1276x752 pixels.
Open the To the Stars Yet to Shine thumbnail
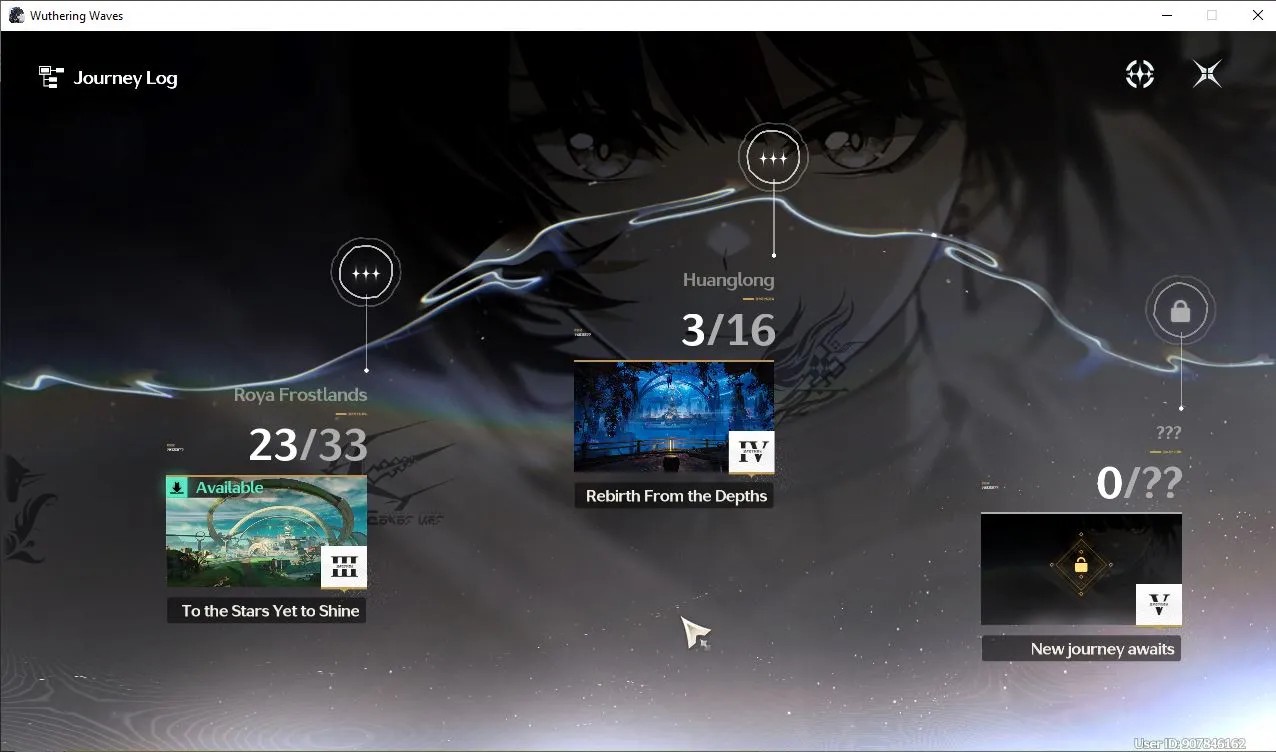point(266,532)
